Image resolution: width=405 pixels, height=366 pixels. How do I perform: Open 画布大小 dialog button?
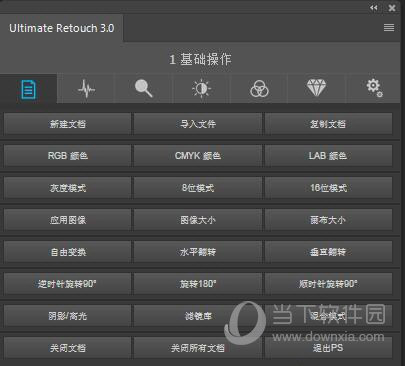pyautogui.click(x=328, y=220)
